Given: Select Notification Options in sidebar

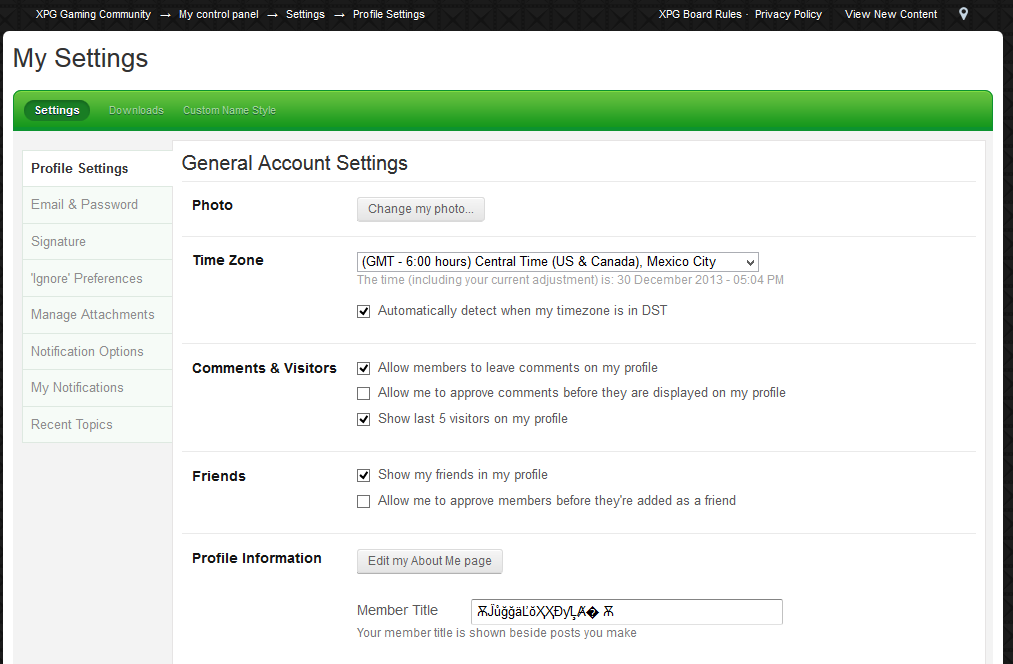Looking at the screenshot, I should (87, 352).
